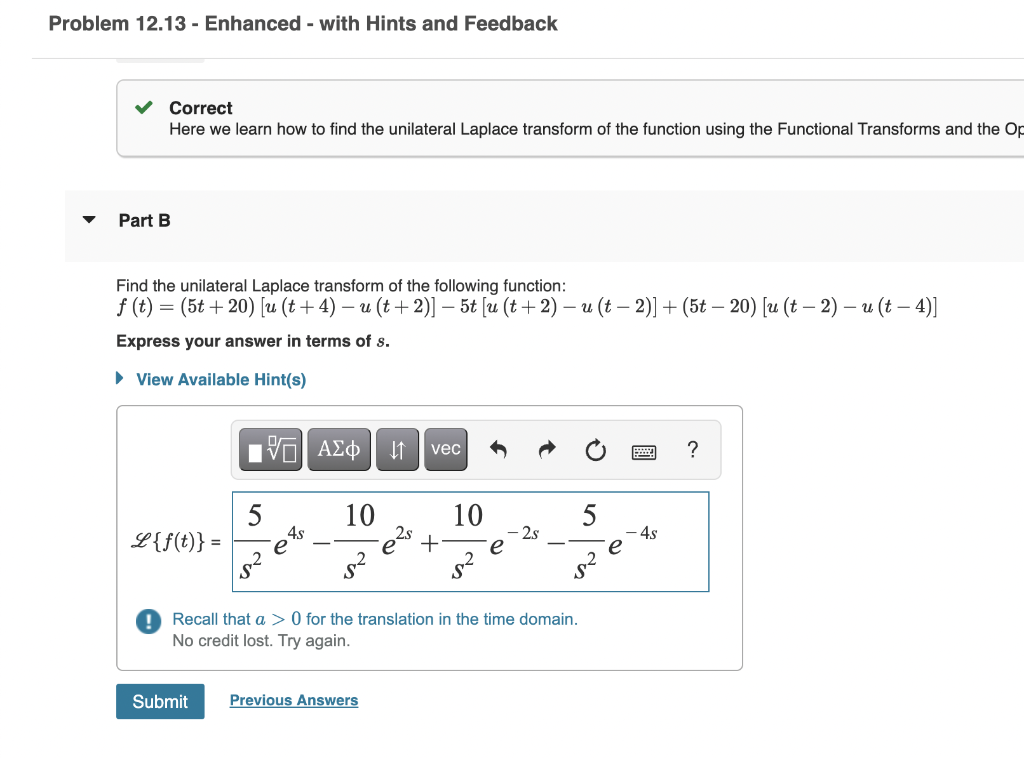The height and width of the screenshot is (758, 1024).
Task: Select the Part B section header
Action: (x=145, y=220)
